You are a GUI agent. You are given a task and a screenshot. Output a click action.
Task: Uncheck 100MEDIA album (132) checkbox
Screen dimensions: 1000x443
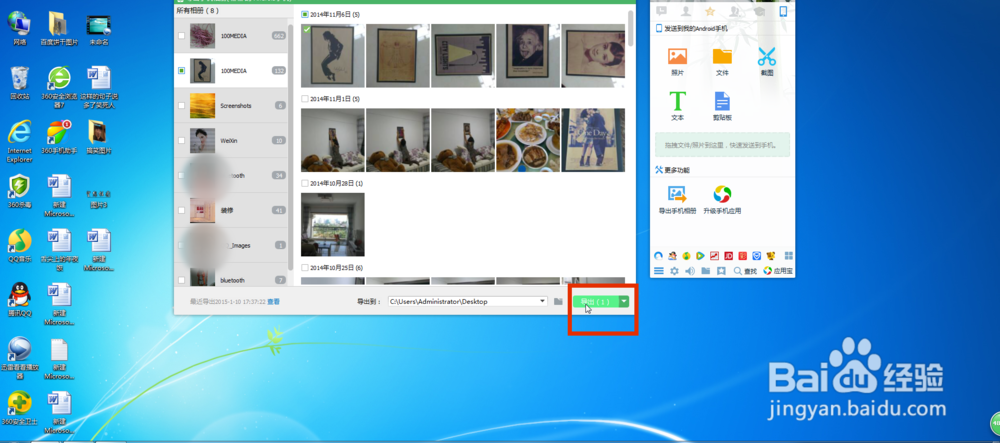tap(182, 71)
